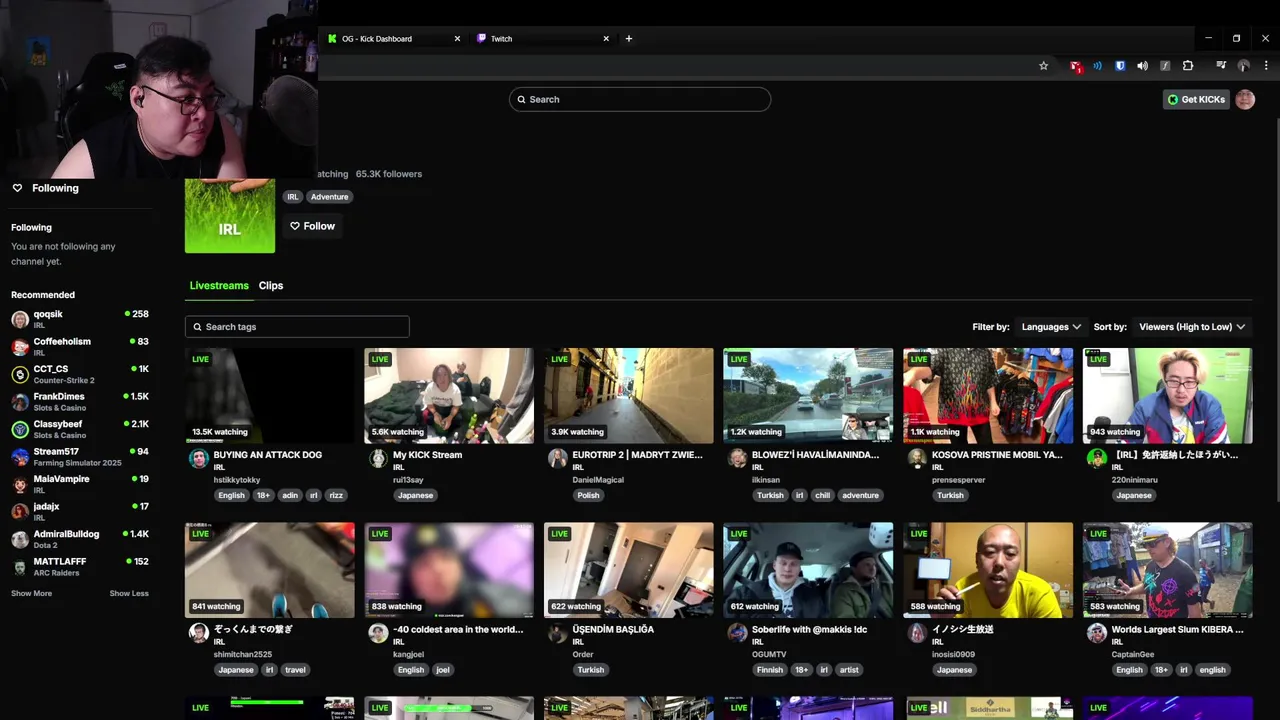Click the joel tag under kangjoel
Image resolution: width=1280 pixels, height=720 pixels.
pyautogui.click(x=442, y=670)
